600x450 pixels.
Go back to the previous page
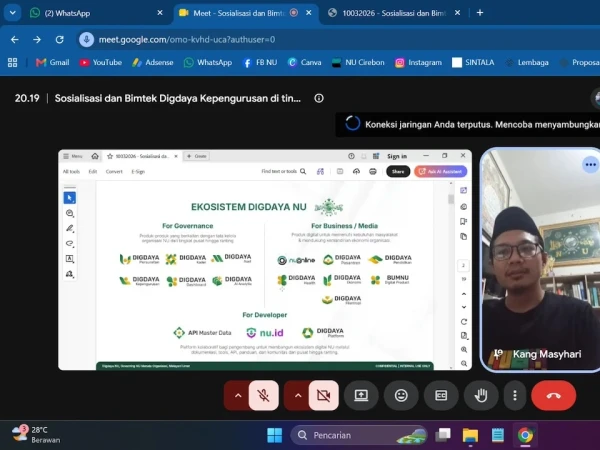click(15, 39)
